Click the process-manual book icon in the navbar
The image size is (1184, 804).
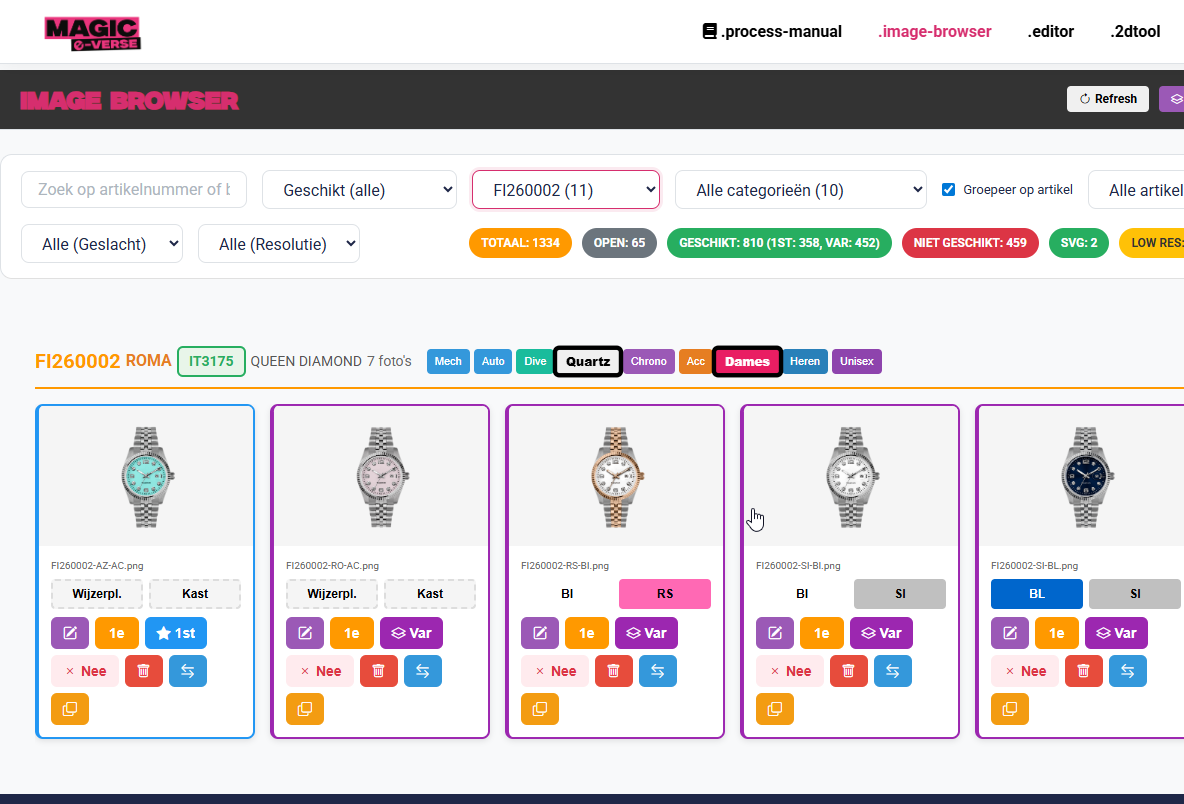tap(707, 31)
